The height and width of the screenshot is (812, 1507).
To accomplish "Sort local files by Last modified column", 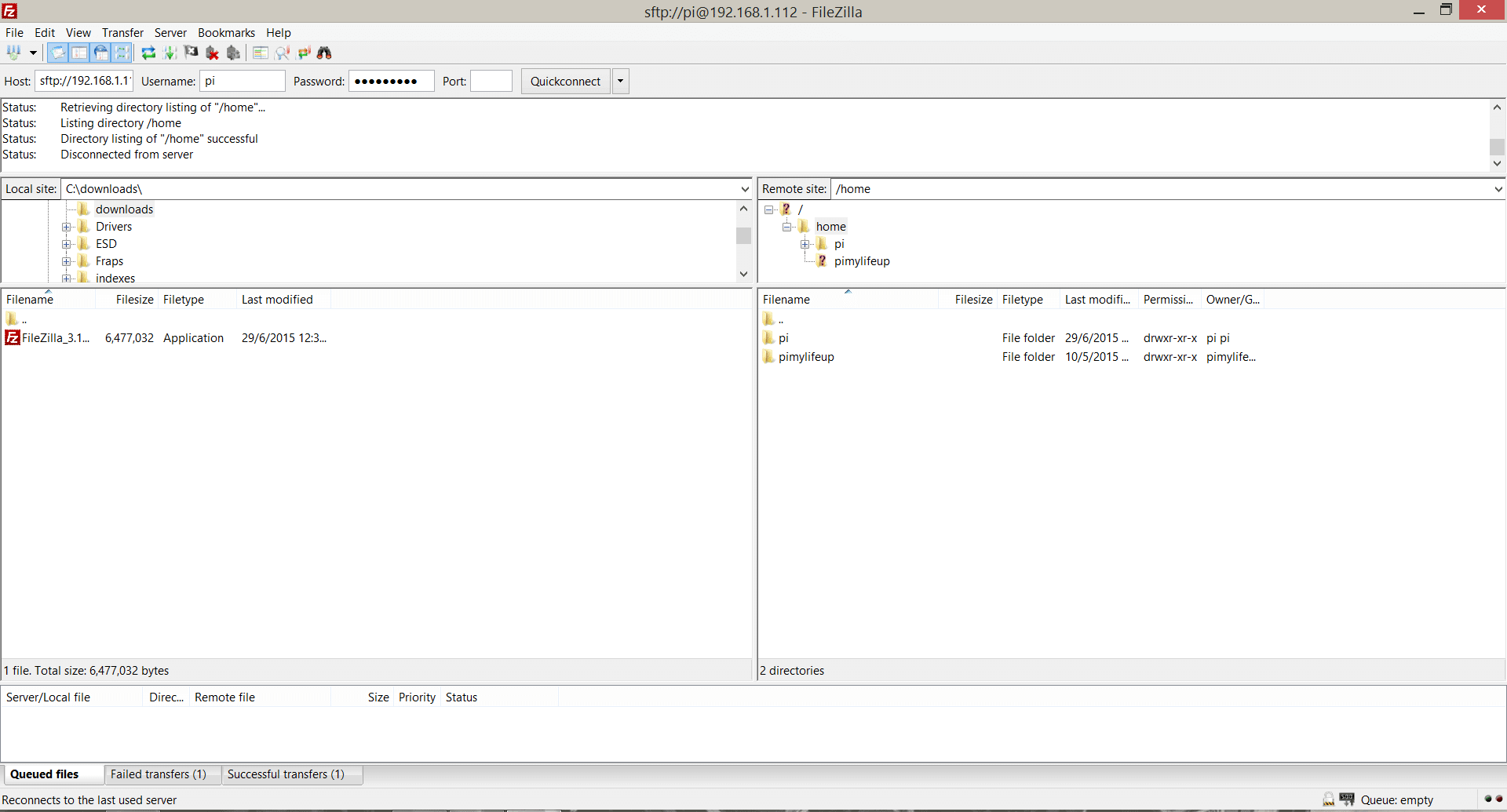I will 283,300.
